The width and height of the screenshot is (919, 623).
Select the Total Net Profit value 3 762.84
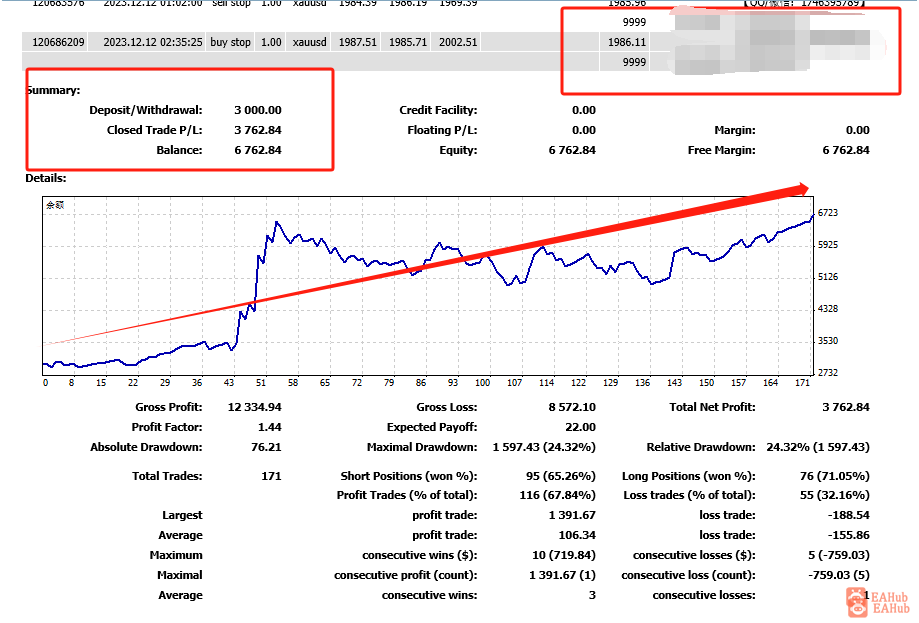(x=846, y=407)
